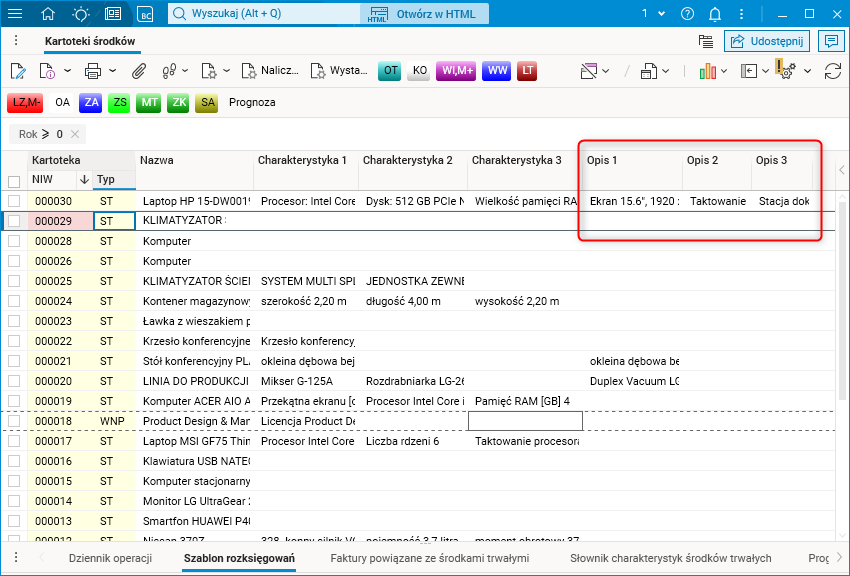Image resolution: width=850 pixels, height=576 pixels.
Task: Click the teal OT button
Action: click(x=390, y=71)
